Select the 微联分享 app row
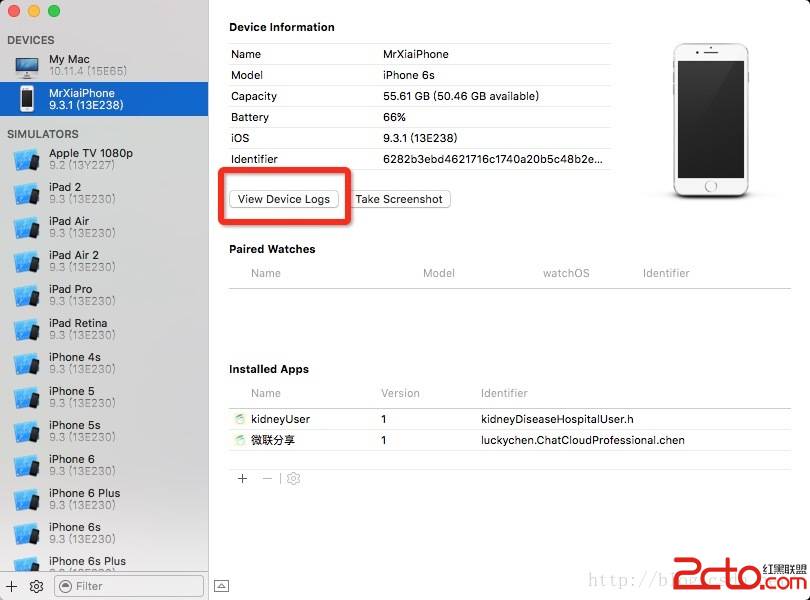Screen dimensions: 810x600 (510, 440)
